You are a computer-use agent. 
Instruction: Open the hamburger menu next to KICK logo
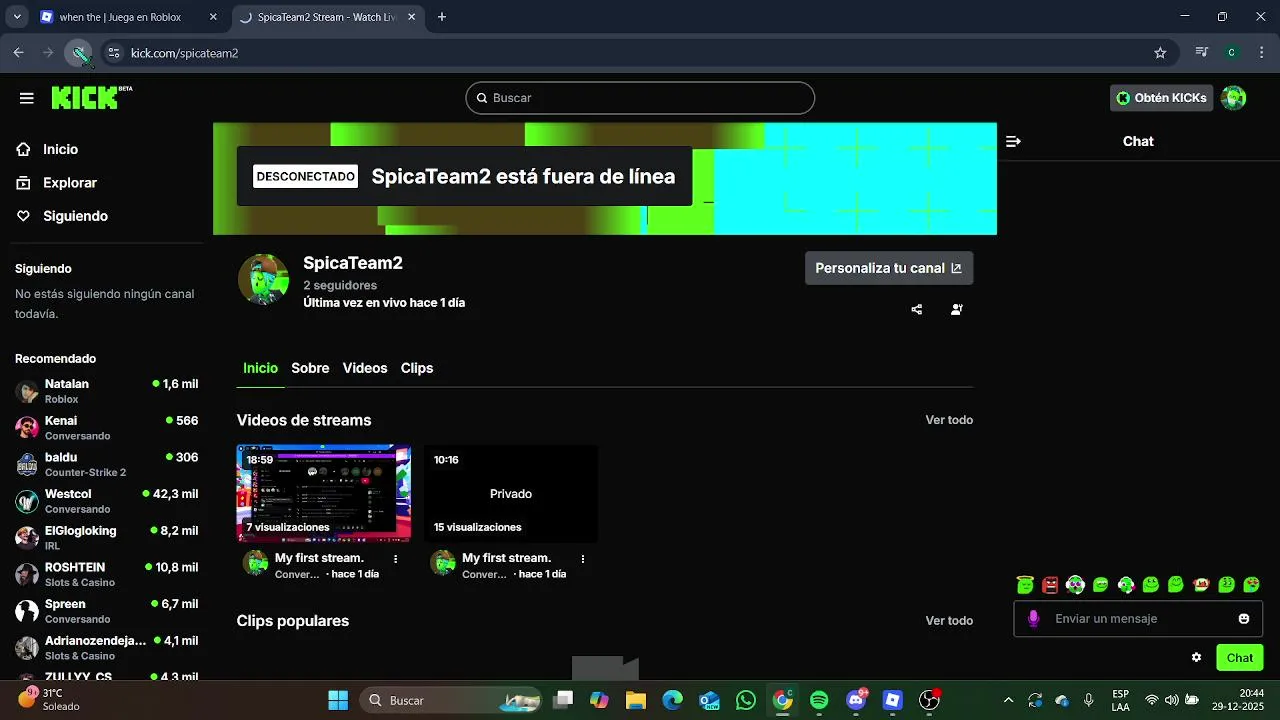click(27, 98)
